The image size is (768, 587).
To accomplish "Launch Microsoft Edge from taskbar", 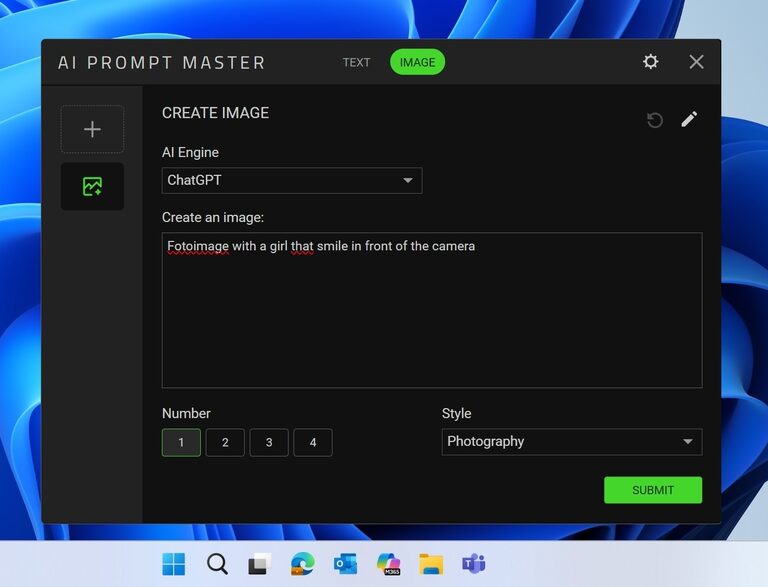I will point(303,564).
